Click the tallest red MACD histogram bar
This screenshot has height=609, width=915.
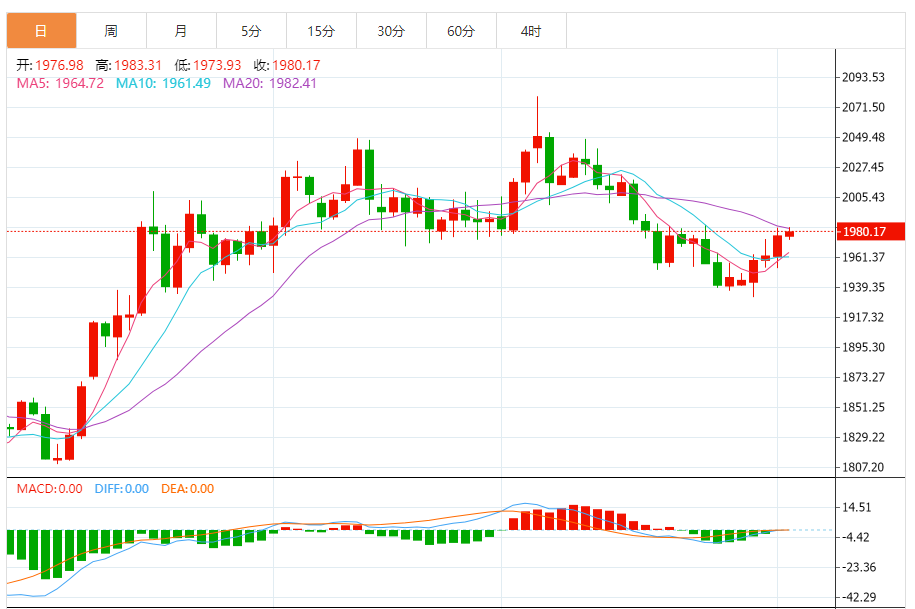click(574, 517)
